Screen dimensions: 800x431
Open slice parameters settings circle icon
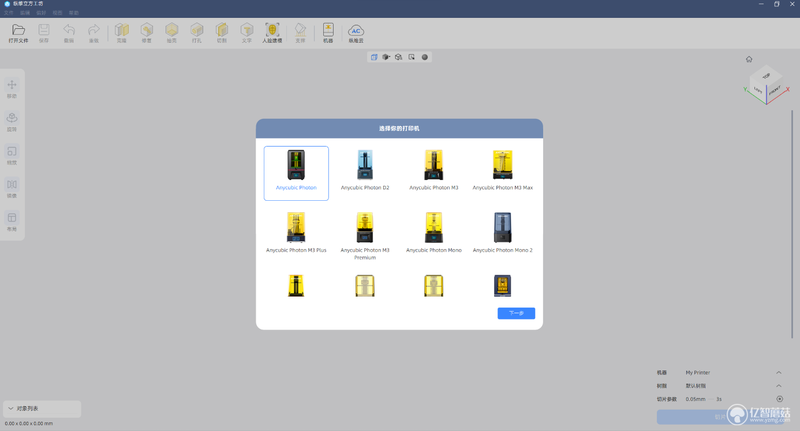point(780,399)
